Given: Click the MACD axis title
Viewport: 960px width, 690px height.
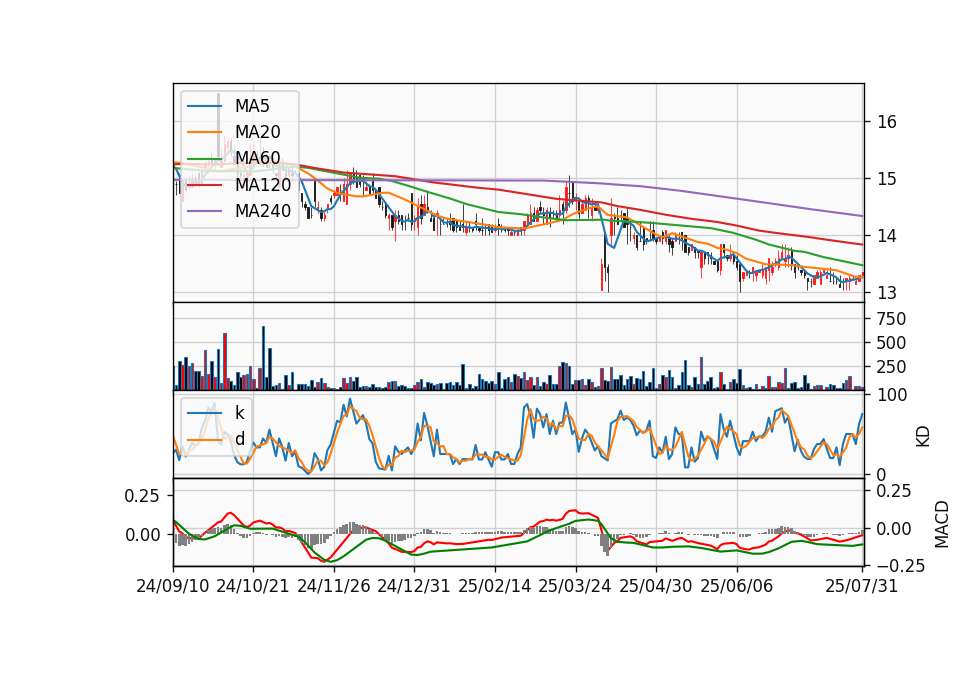Looking at the screenshot, I should click(942, 524).
